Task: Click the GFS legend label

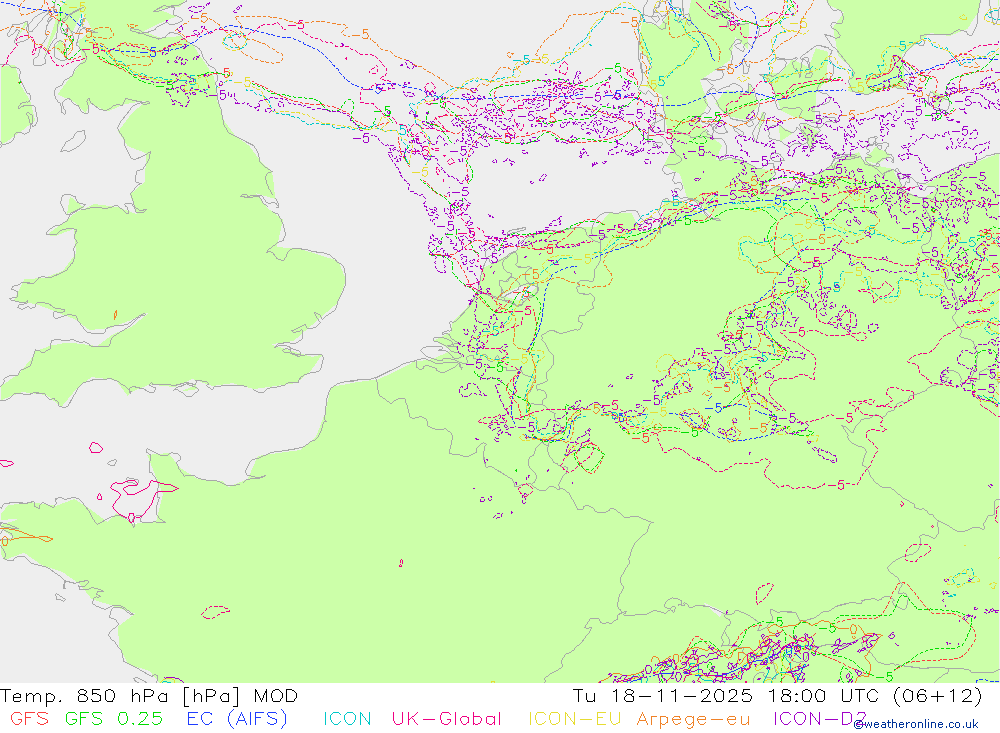Action: tap(29, 719)
